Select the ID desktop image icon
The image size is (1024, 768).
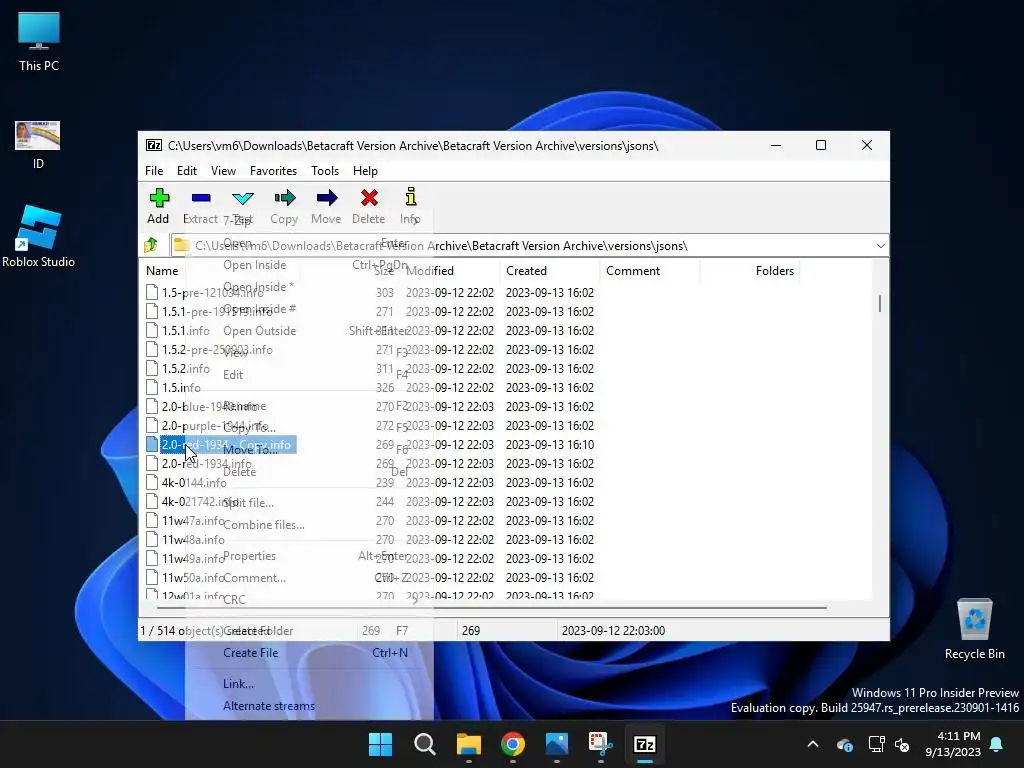coord(37,135)
